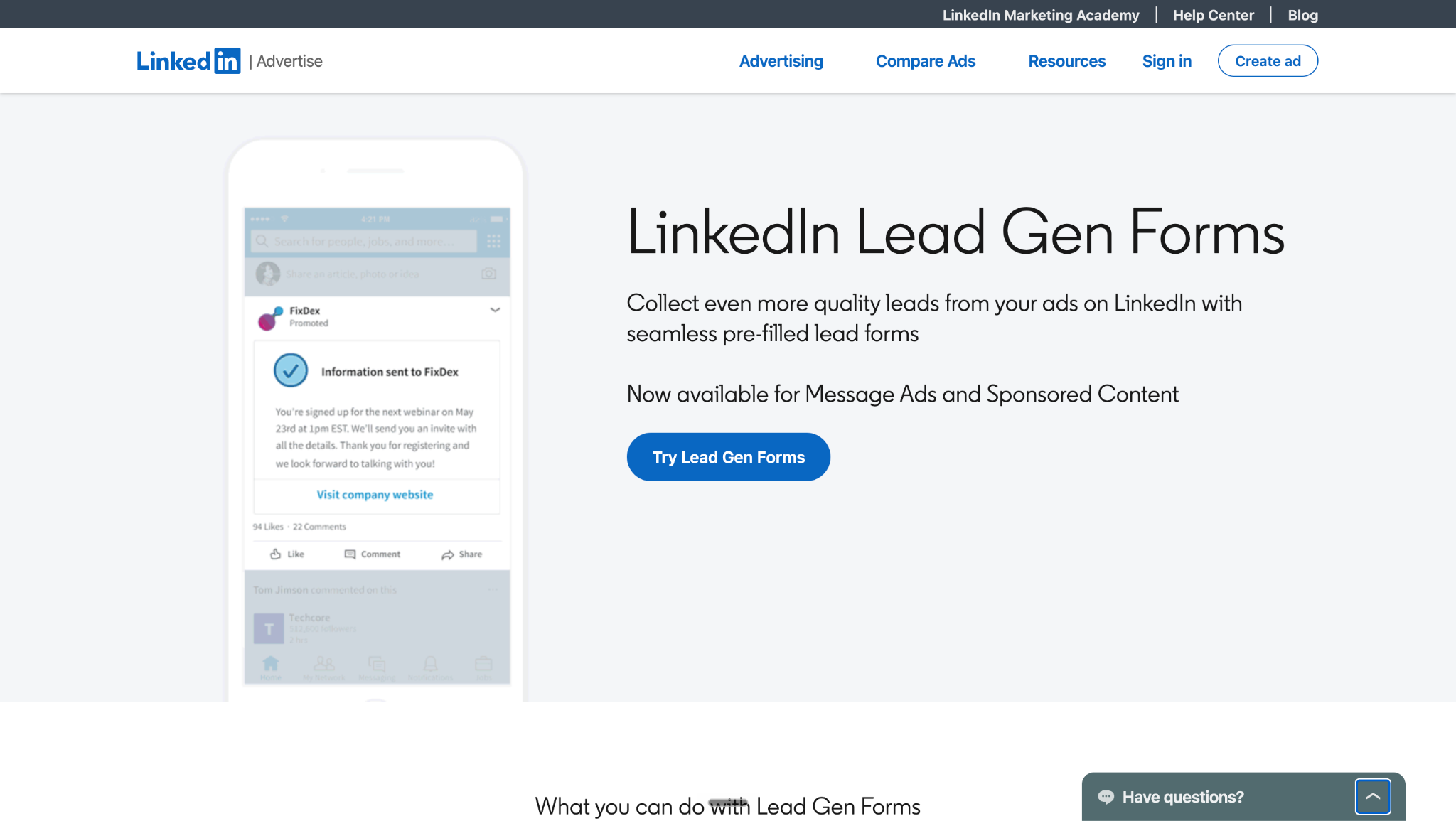Screen dimensions: 1456x821
Task: Click the Messaging icon in mockup
Action: click(377, 664)
